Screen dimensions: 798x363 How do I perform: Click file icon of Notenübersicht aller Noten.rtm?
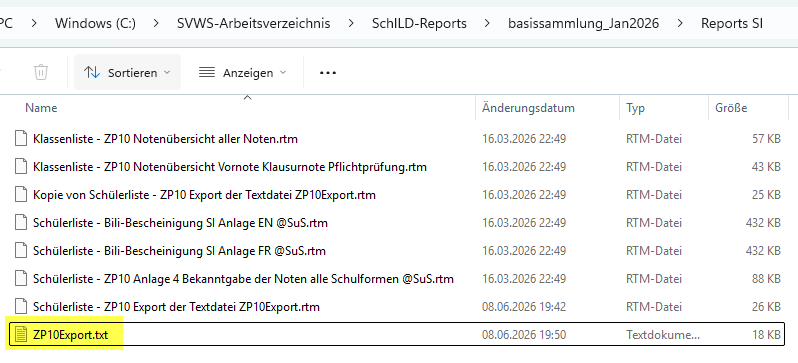pyautogui.click(x=20, y=138)
